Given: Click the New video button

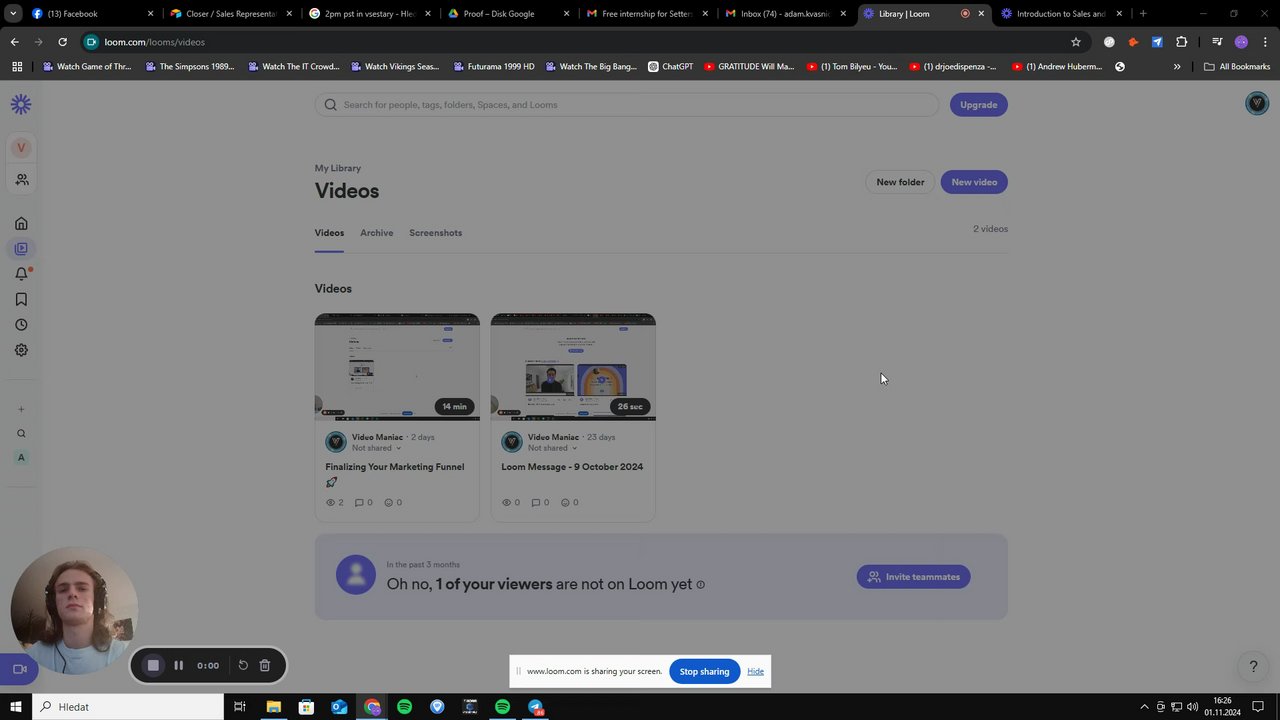Looking at the screenshot, I should [x=974, y=182].
